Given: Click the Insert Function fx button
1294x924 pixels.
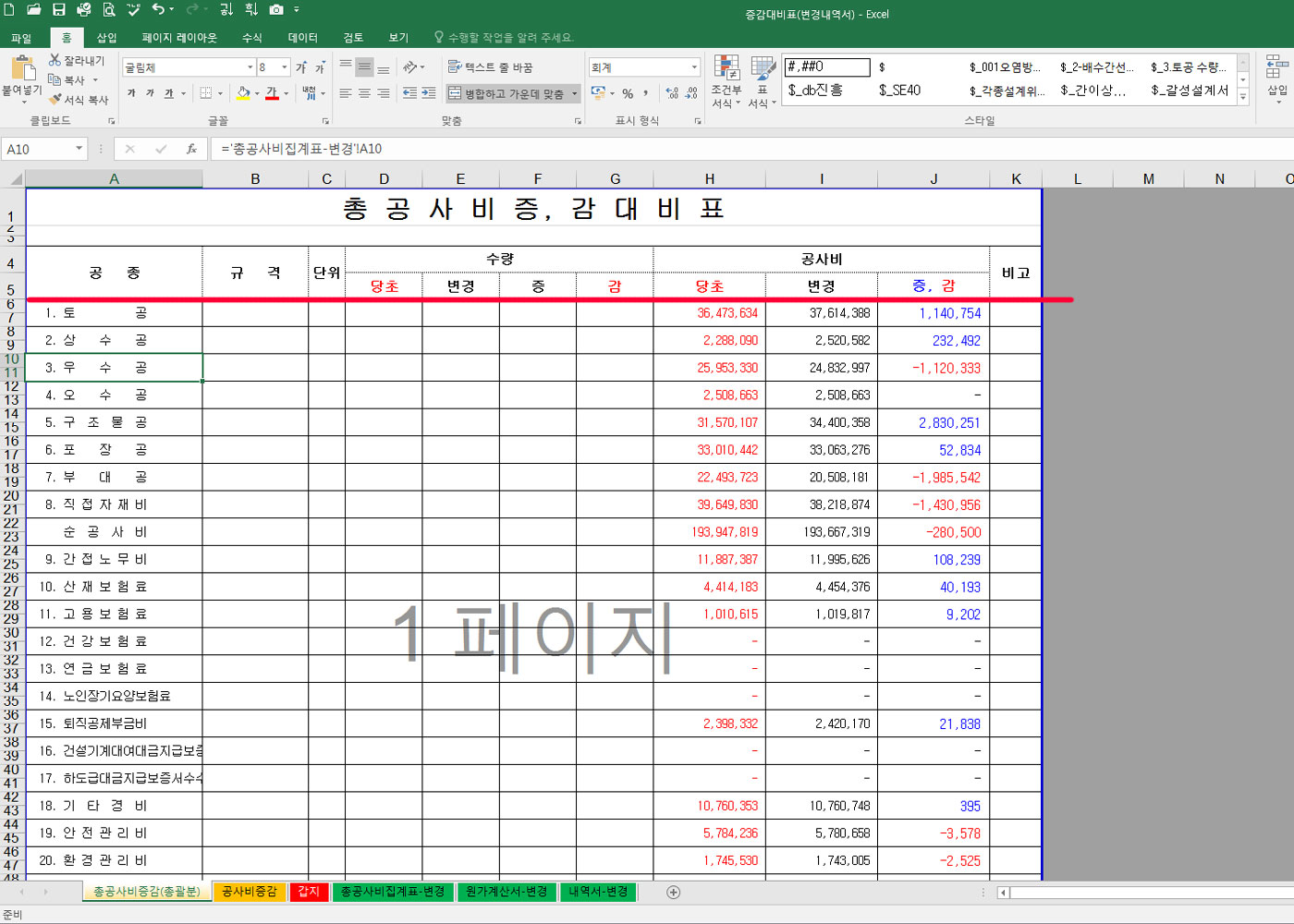Looking at the screenshot, I should (x=190, y=149).
